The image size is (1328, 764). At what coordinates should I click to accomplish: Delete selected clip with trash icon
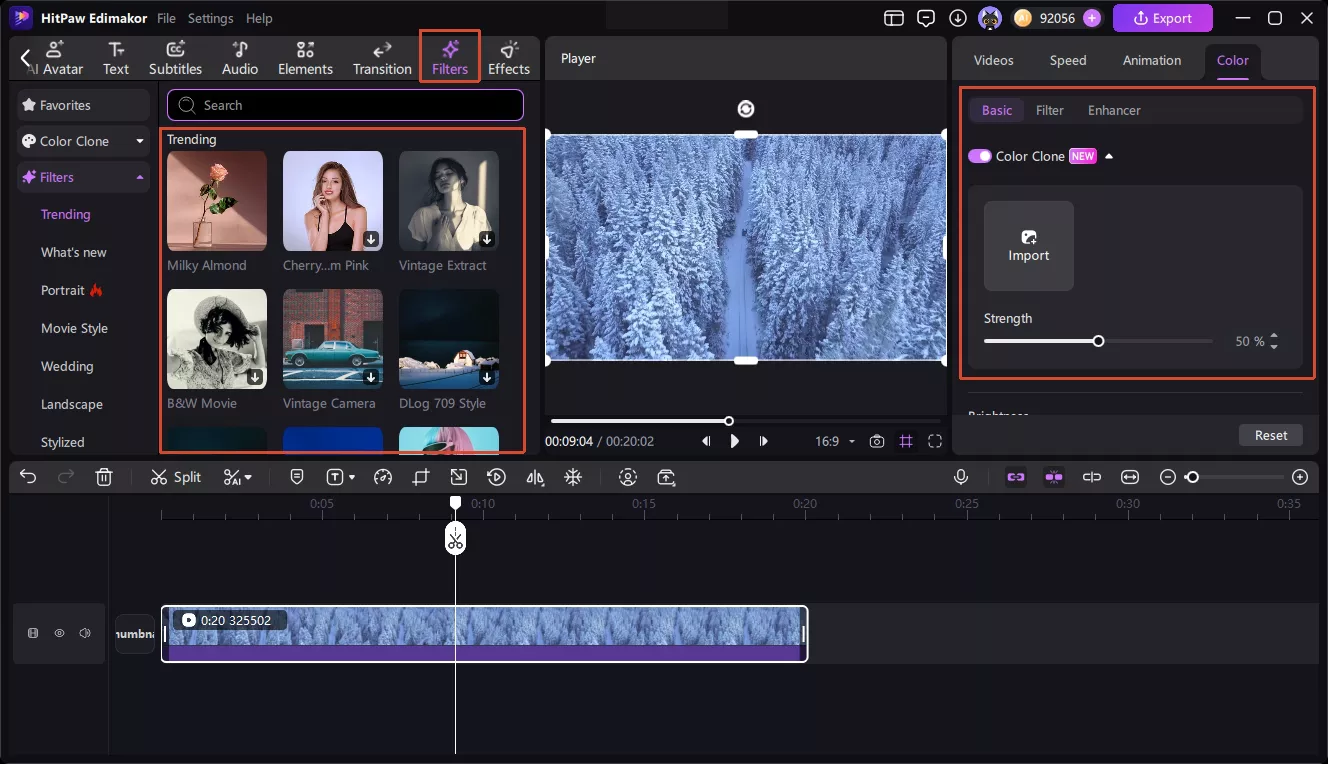[104, 477]
